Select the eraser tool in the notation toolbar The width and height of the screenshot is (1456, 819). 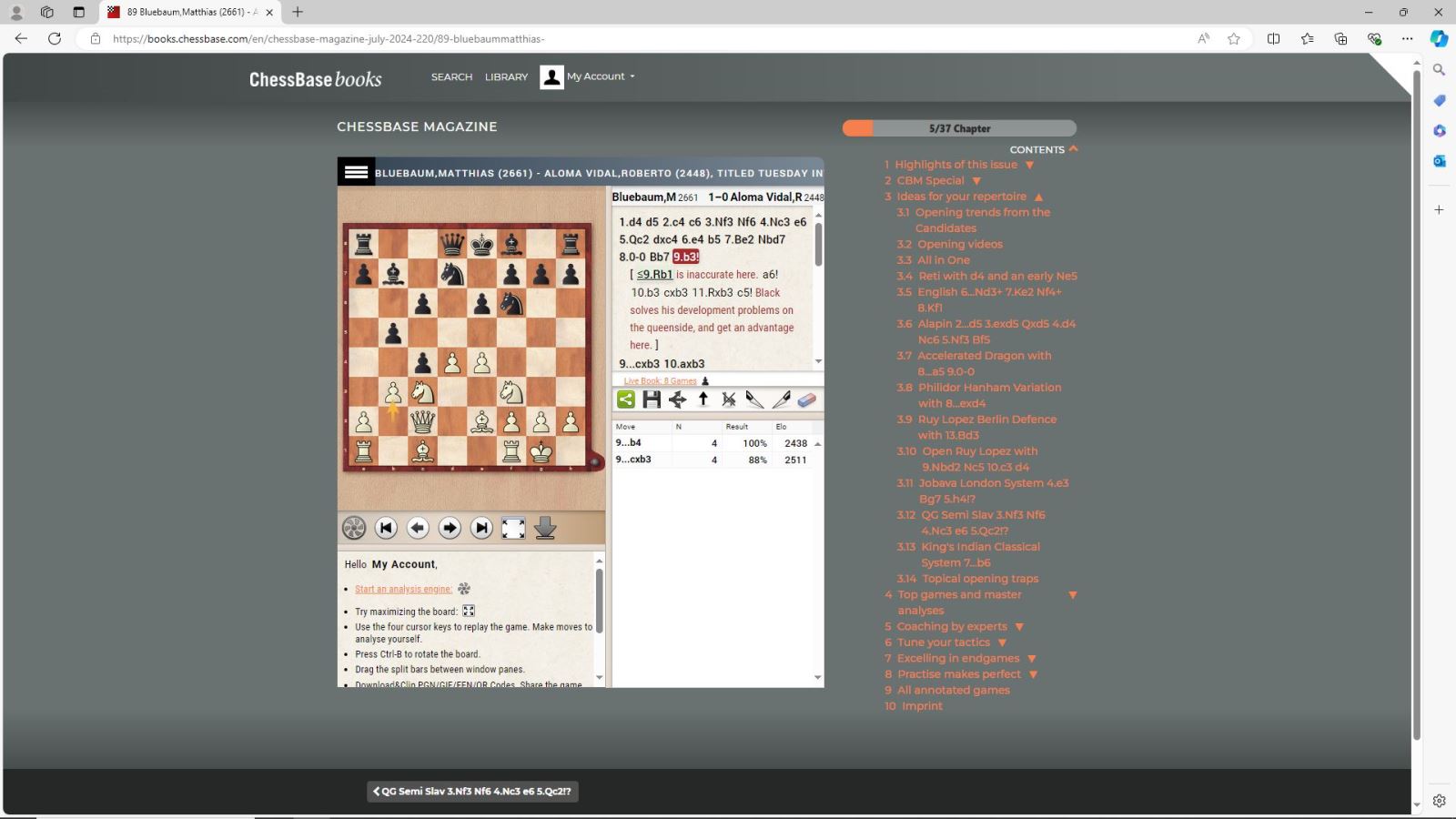pos(806,399)
